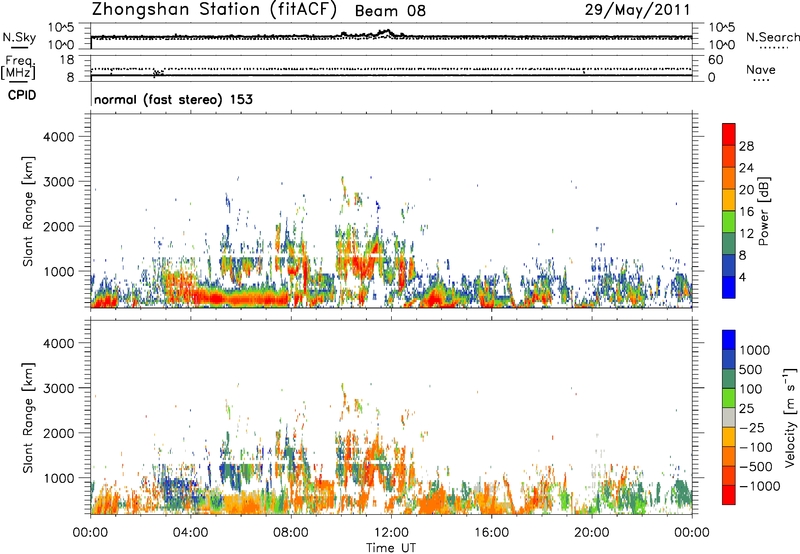800x554 pixels.
Task: Click the 500 label on velocity colorbar
Action: pos(751,370)
